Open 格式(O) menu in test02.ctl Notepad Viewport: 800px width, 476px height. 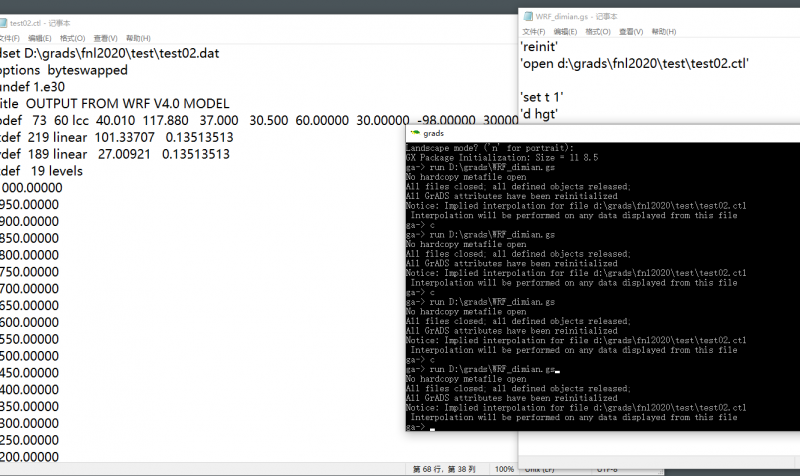pos(74,38)
